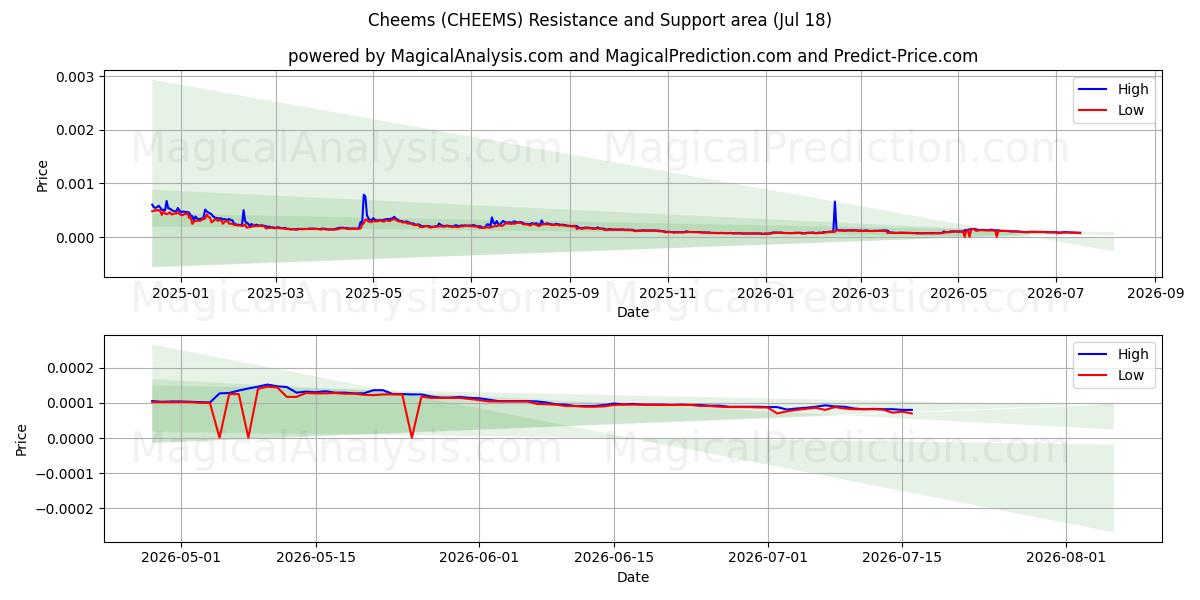Click the bottom chart's 'Date' axis label
The width and height of the screenshot is (1200, 600).
coord(633,577)
